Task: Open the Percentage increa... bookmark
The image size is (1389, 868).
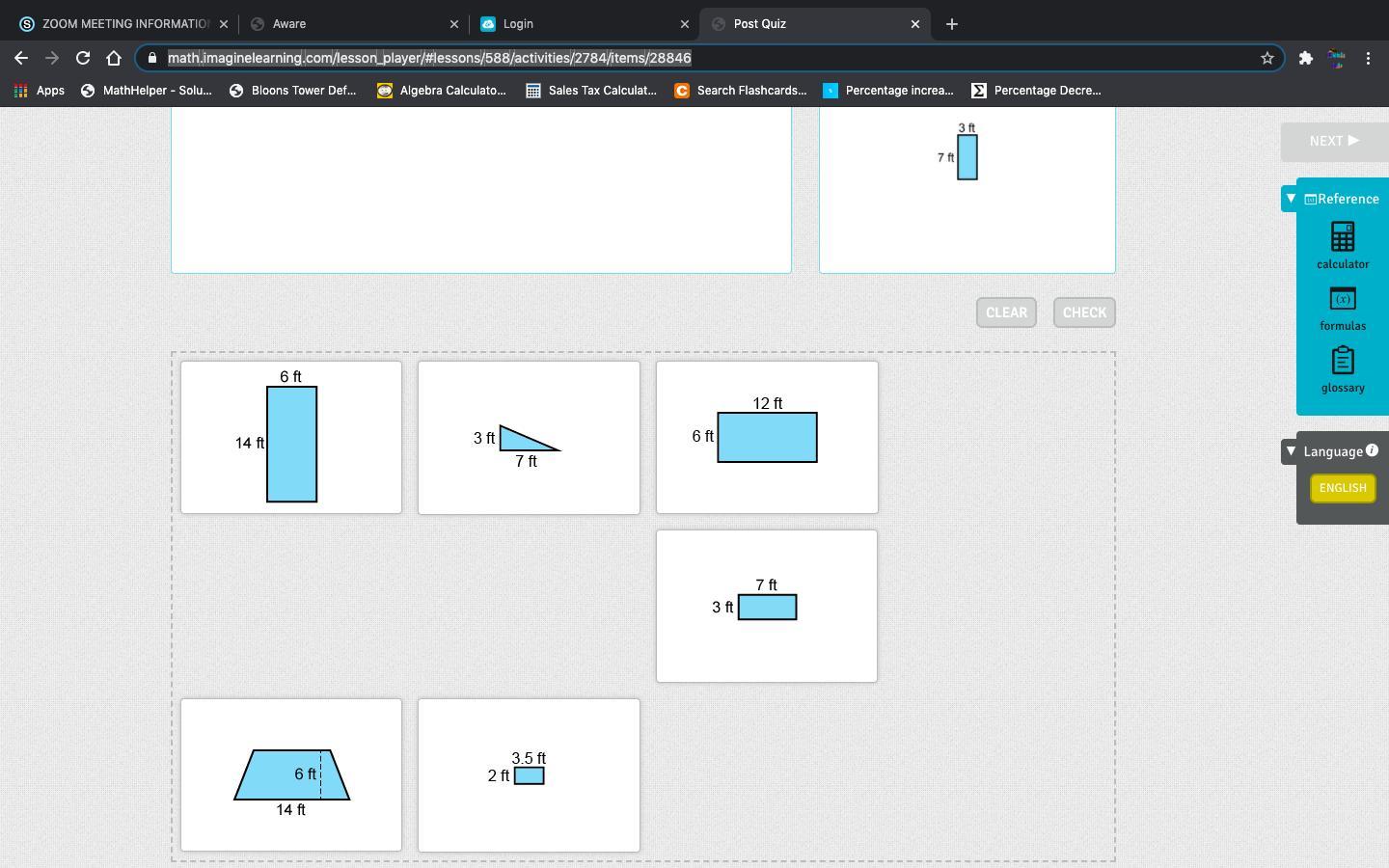Action: [888, 91]
